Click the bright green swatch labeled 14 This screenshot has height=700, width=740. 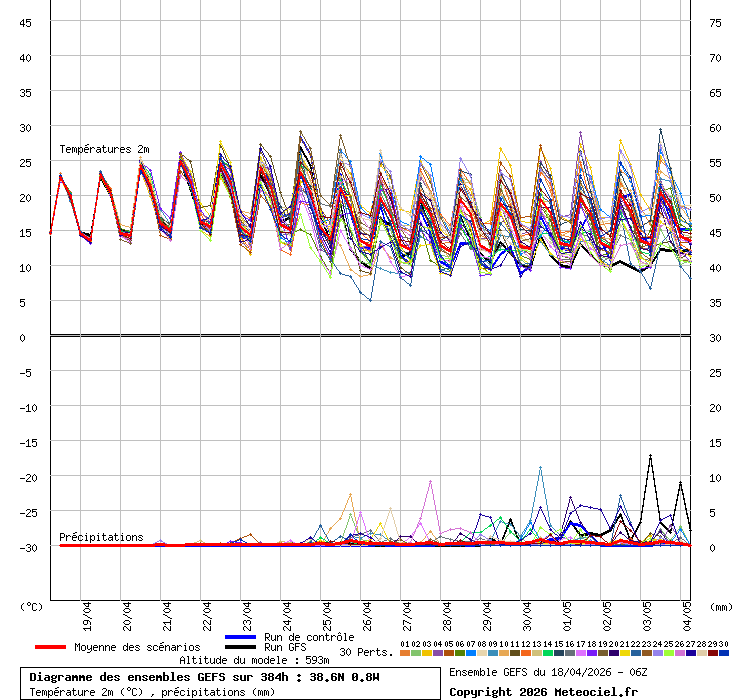pyautogui.click(x=547, y=653)
